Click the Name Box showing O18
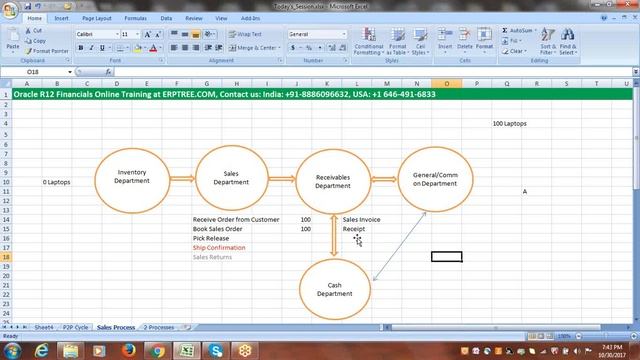The width and height of the screenshot is (640, 360). (33, 72)
